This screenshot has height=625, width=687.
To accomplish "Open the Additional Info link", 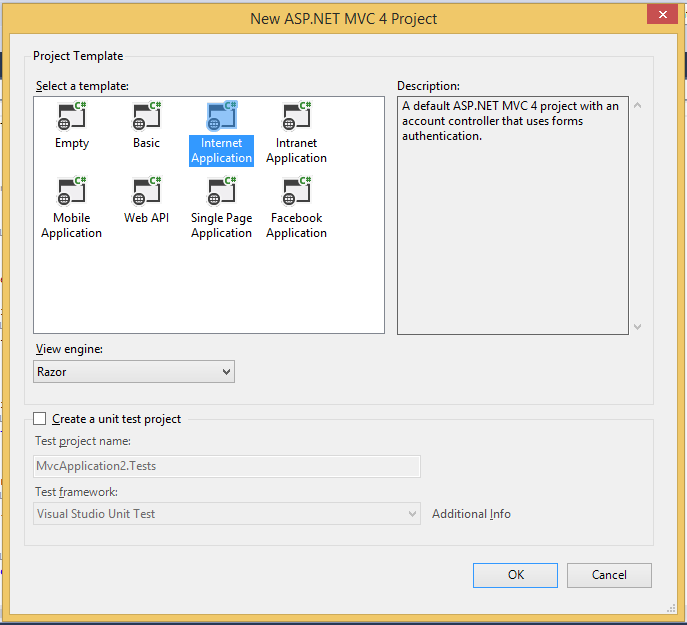I will (471, 514).
